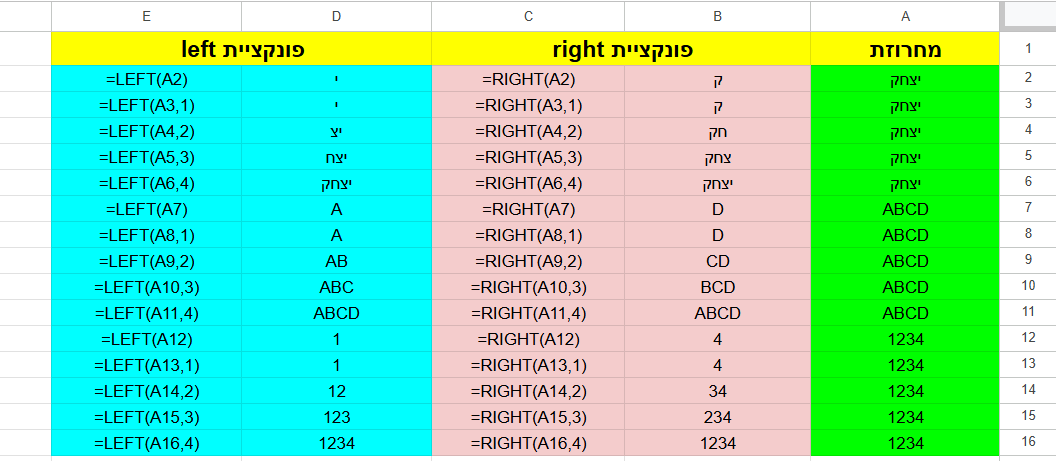Select column B header
The image size is (1056, 461).
pos(717,16)
